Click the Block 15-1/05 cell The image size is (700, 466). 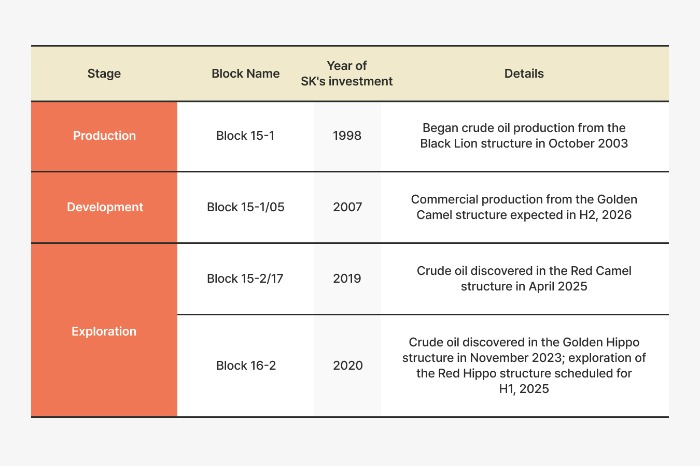point(246,207)
